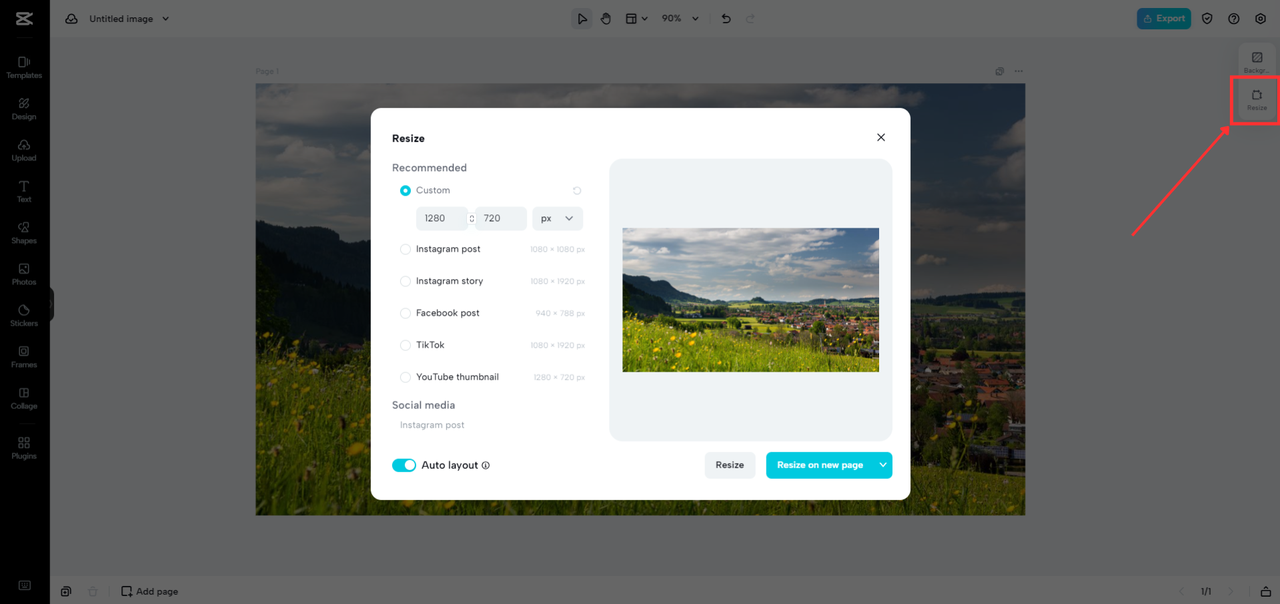Click the keyboard shortcuts icon bottom-left
The image size is (1280, 604).
tap(24, 586)
